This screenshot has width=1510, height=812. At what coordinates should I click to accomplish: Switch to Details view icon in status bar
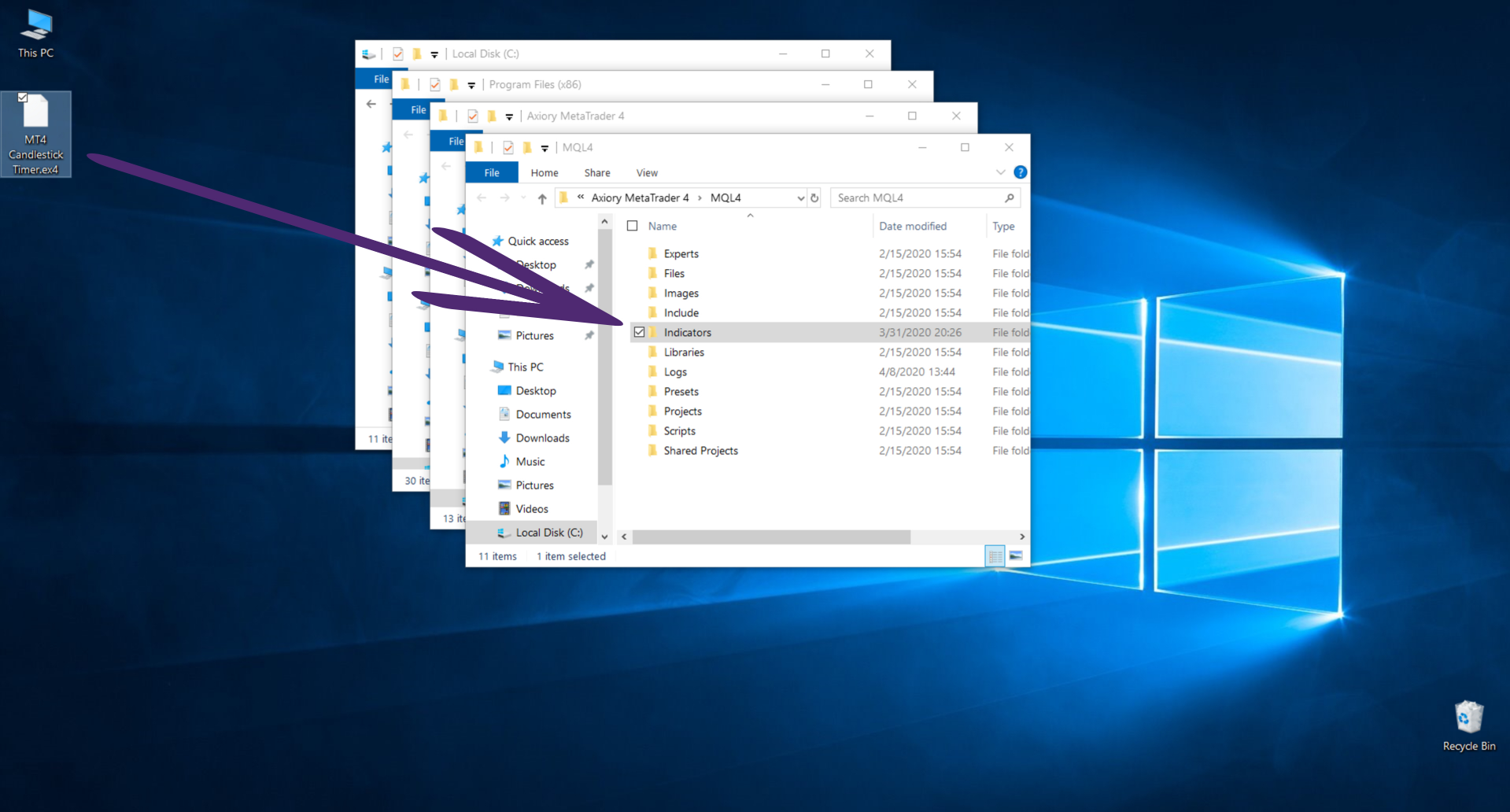click(x=995, y=556)
